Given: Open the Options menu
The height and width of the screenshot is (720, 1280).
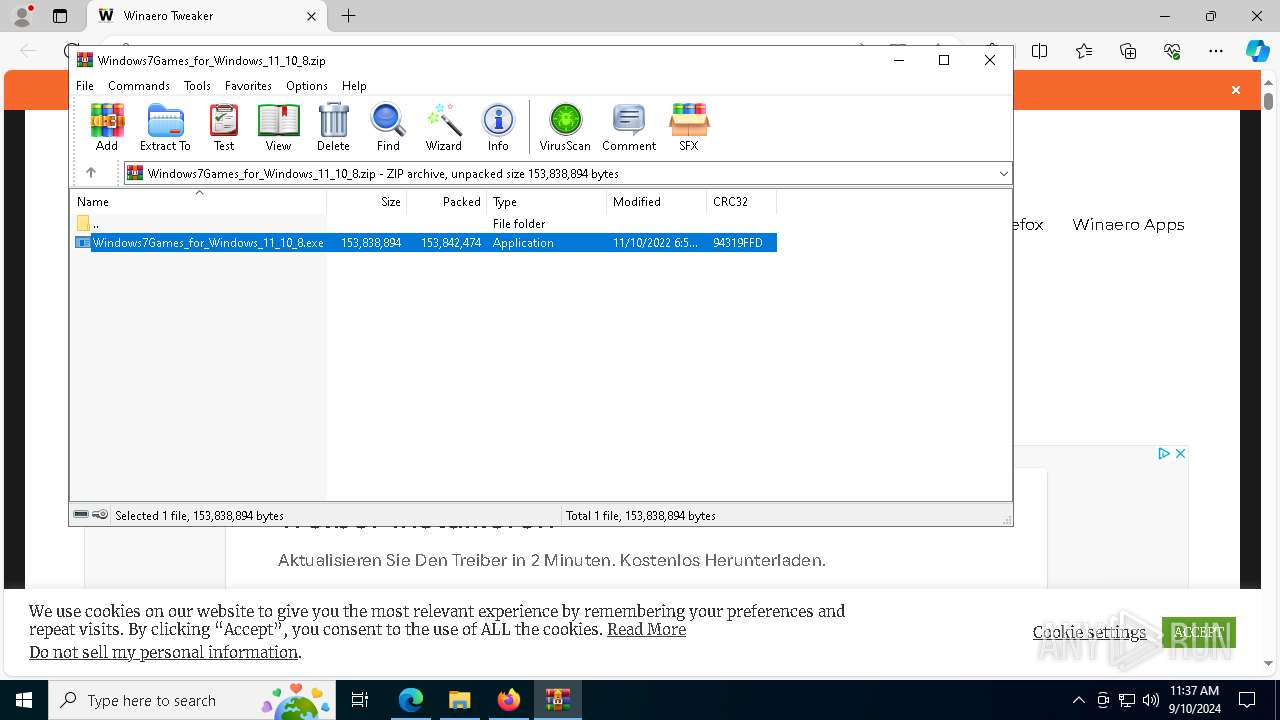Looking at the screenshot, I should (x=306, y=86).
